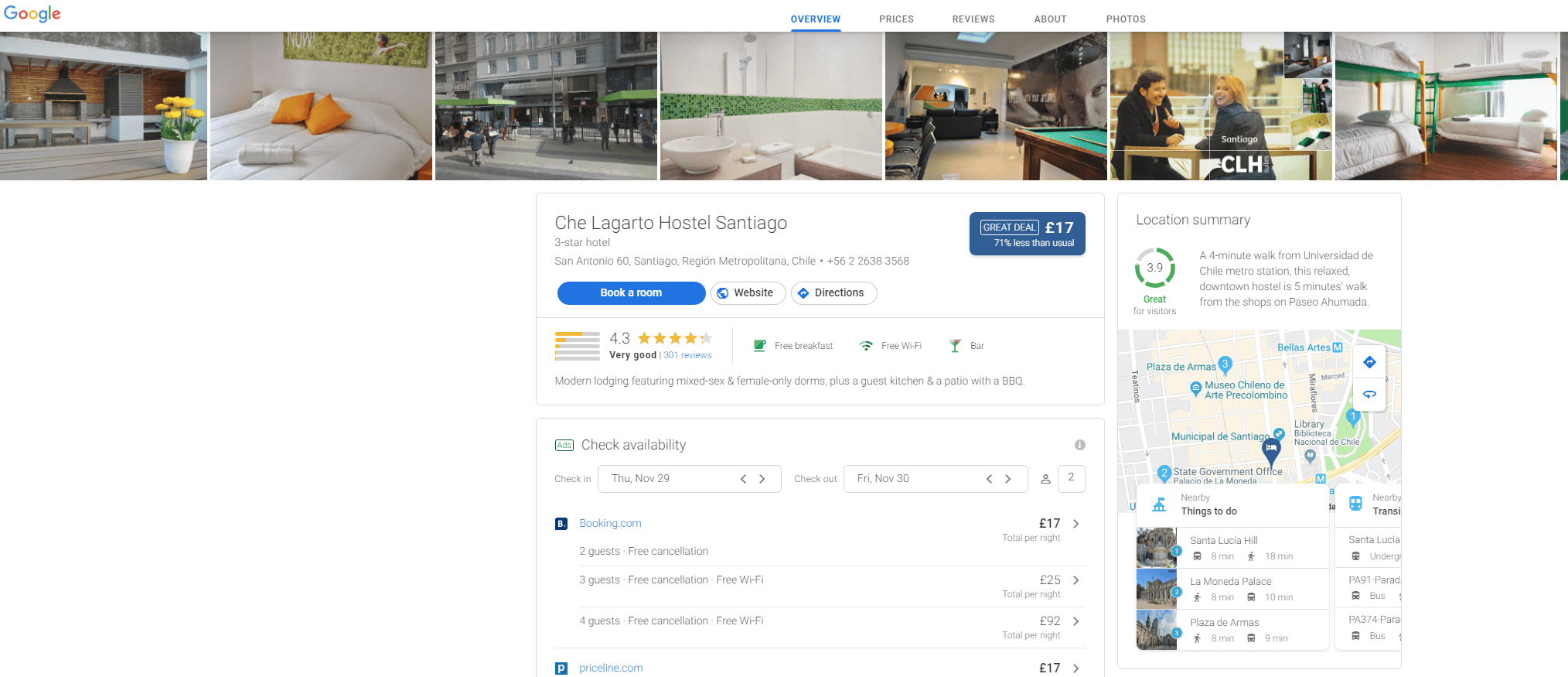Open the Nearby Transit card
The width and height of the screenshot is (1568, 677).
[x=1369, y=504]
